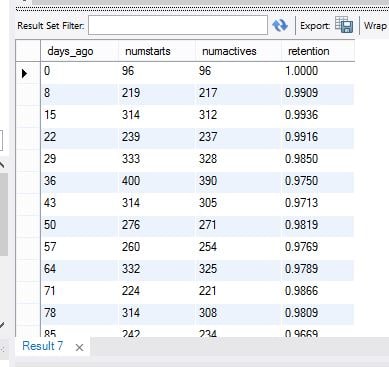Select days_ago cell 15
The width and height of the screenshot is (389, 367).
79,115
